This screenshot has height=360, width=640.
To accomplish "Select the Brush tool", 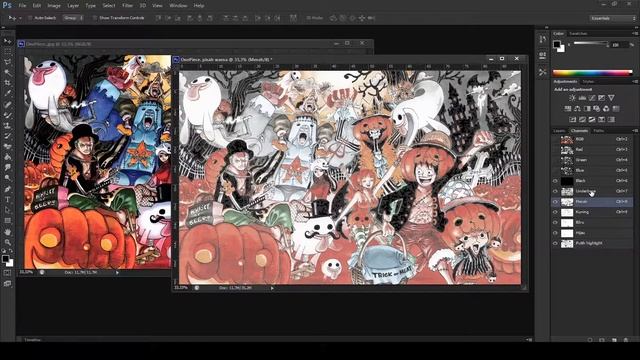I will (7, 115).
